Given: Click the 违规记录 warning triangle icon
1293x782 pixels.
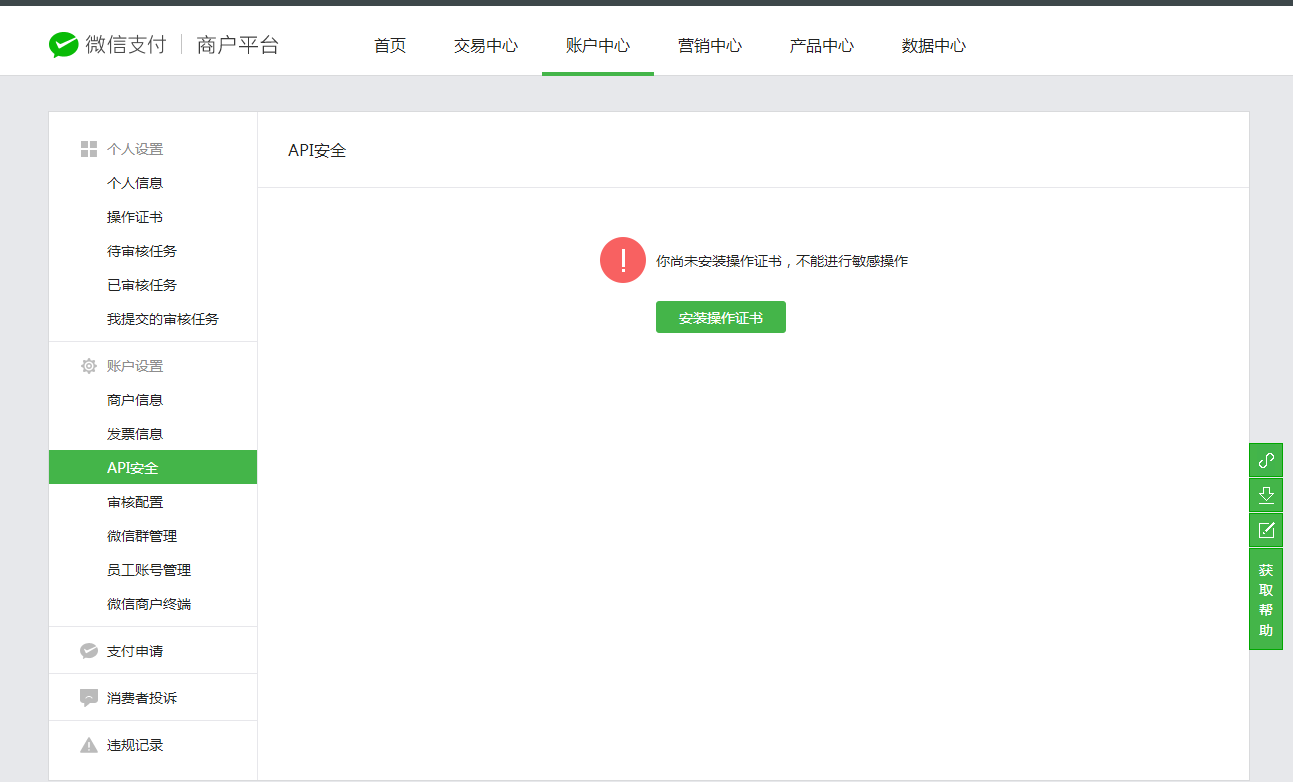Looking at the screenshot, I should tap(89, 745).
